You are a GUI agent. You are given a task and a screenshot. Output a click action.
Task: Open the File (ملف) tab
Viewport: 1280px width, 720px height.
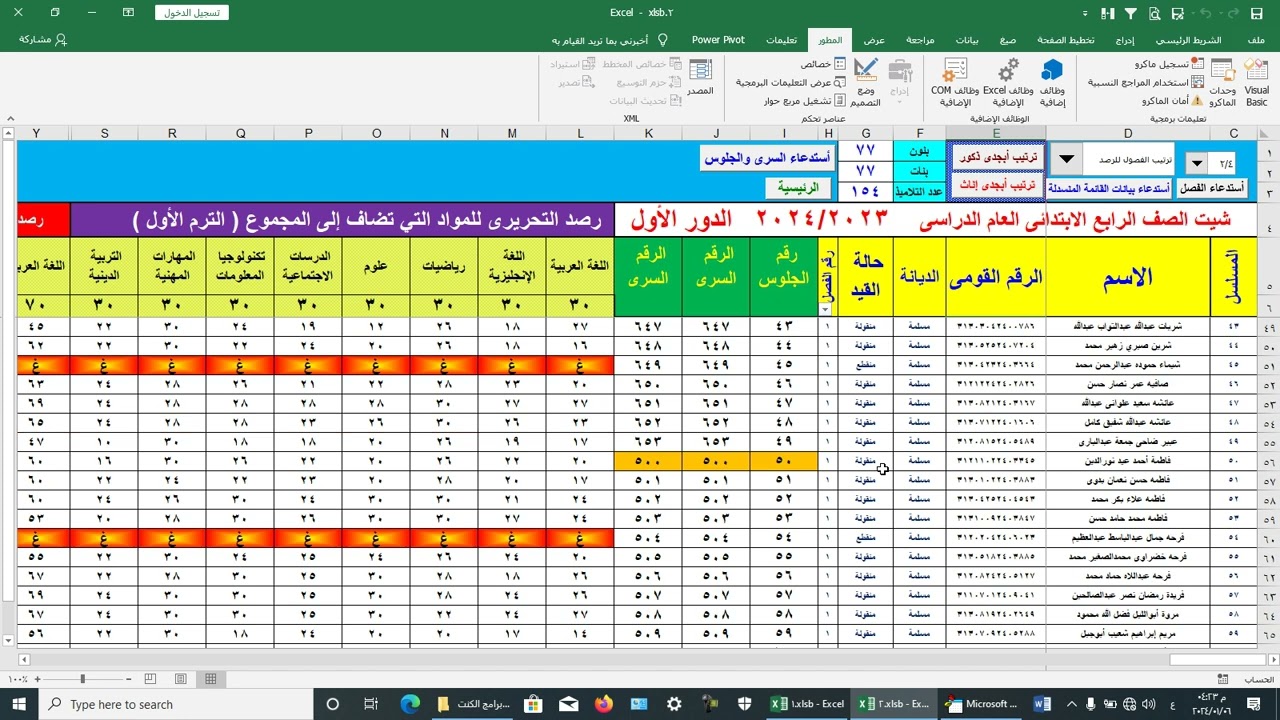tap(1256, 40)
